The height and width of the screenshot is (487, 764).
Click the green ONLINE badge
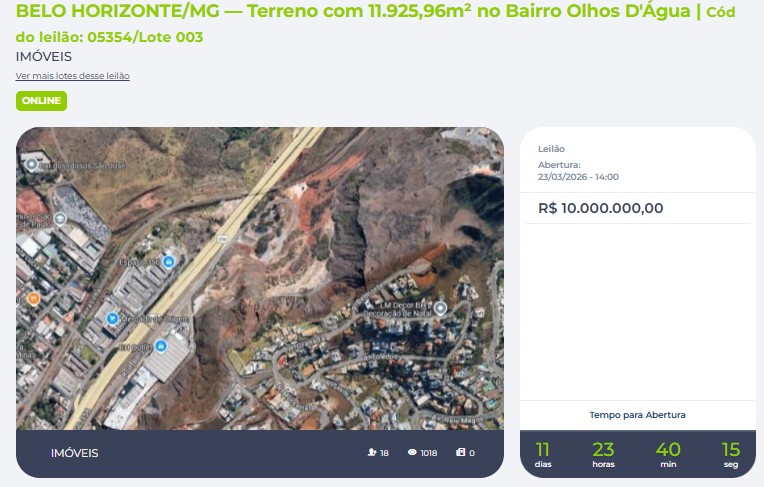[x=41, y=100]
